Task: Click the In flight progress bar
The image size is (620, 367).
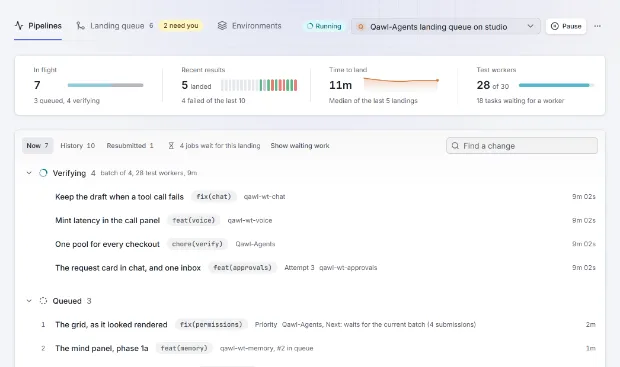Action: point(106,85)
